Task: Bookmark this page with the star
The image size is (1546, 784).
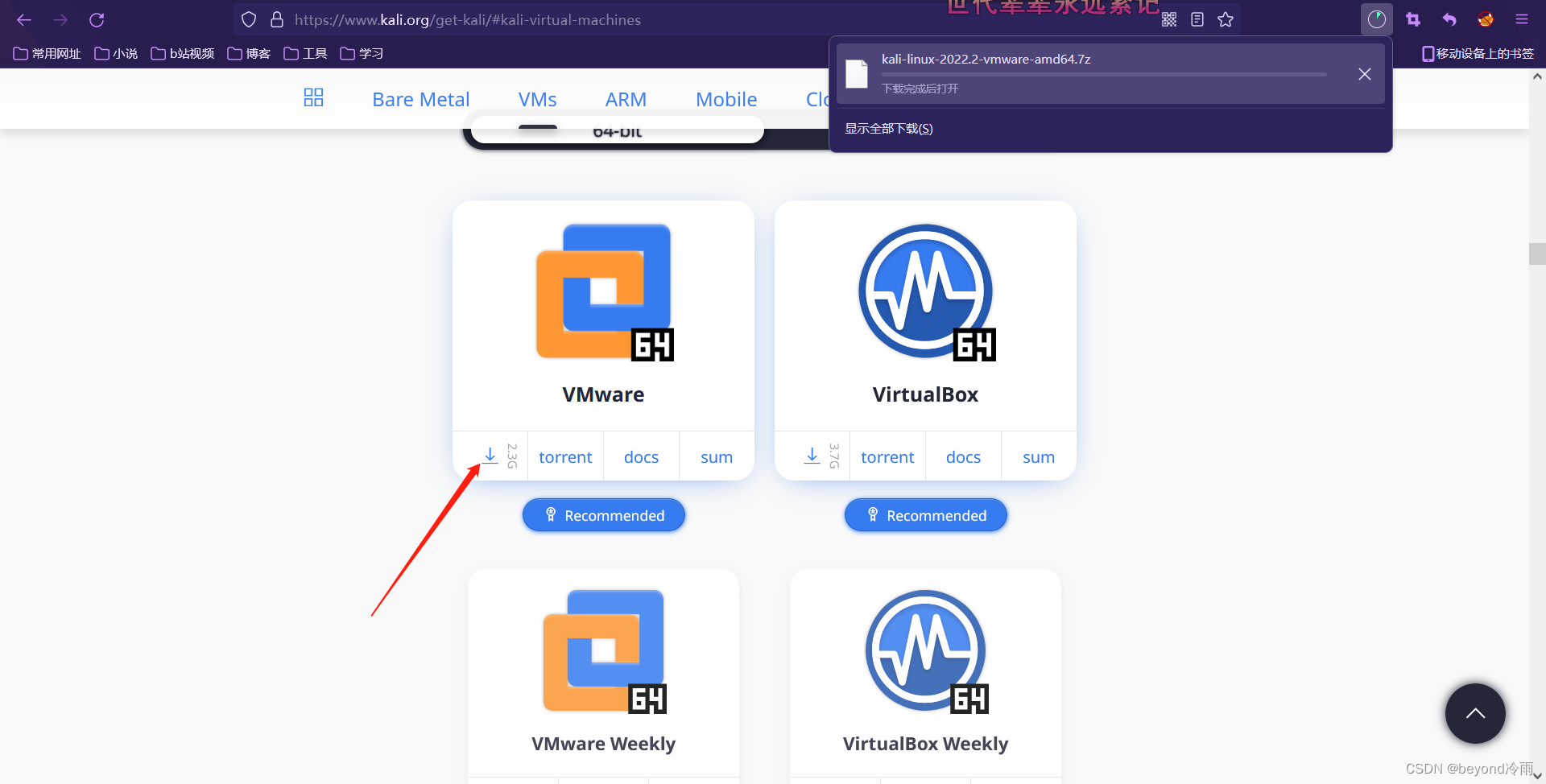Action: pyautogui.click(x=1226, y=20)
